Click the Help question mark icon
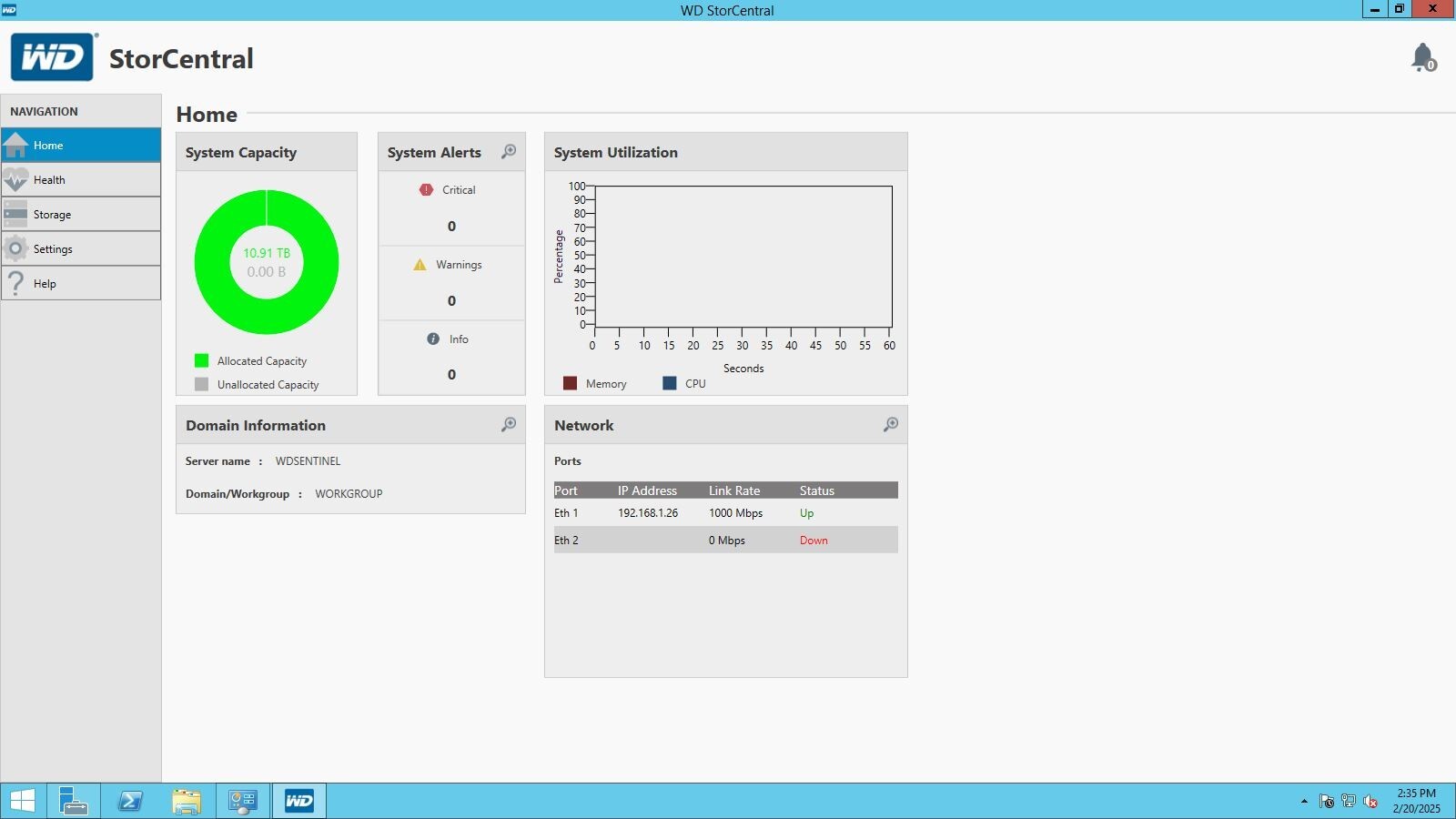This screenshot has width=1456, height=819. [x=15, y=283]
